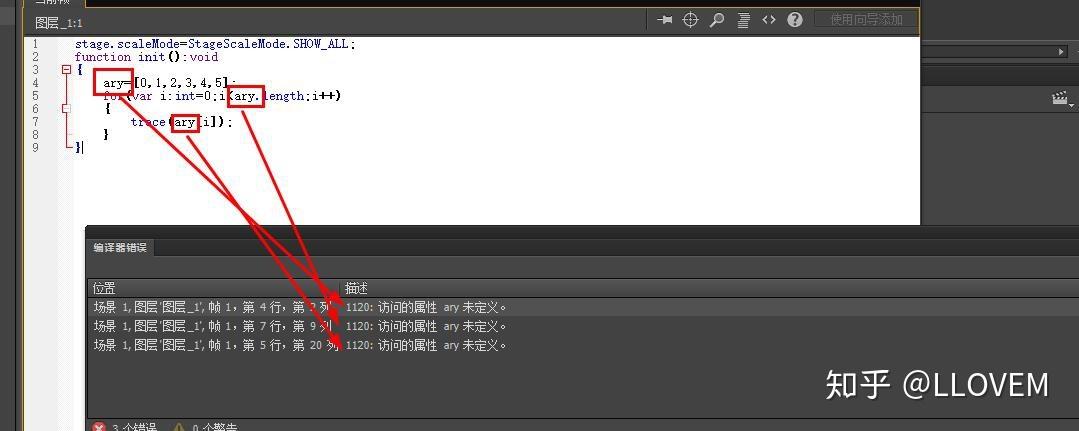Open the scene clapperboard dropdown
This screenshot has width=1079, height=431.
1062,99
